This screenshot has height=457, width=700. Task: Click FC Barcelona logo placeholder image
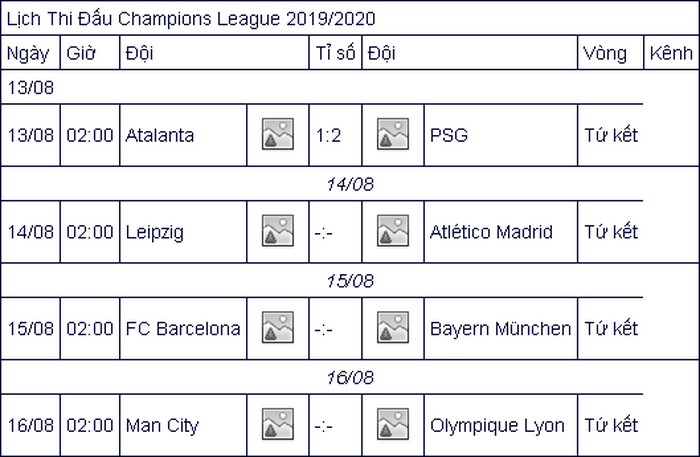(x=278, y=327)
